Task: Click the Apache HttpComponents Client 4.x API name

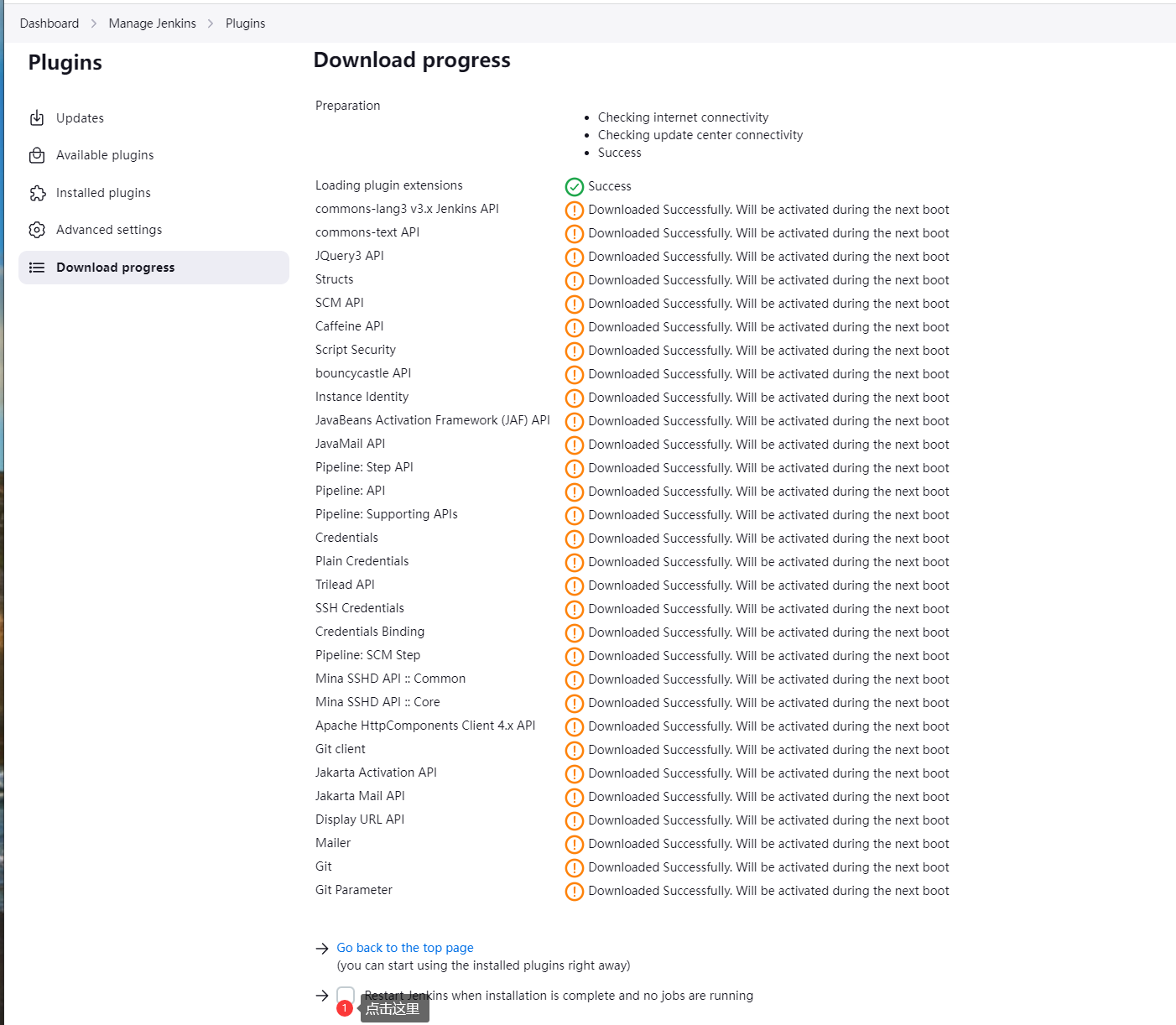Action: (x=425, y=726)
